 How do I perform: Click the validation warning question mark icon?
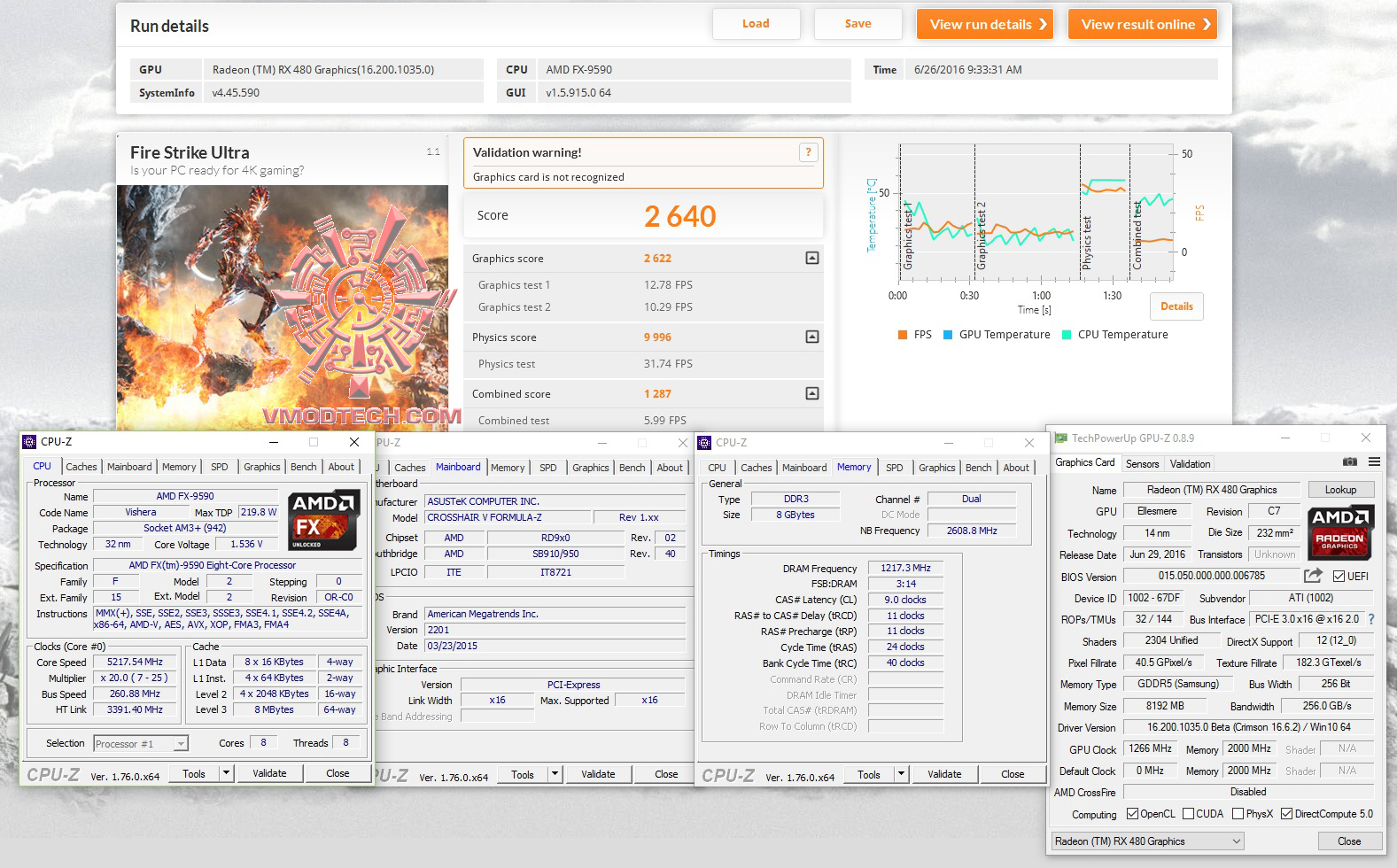808,152
